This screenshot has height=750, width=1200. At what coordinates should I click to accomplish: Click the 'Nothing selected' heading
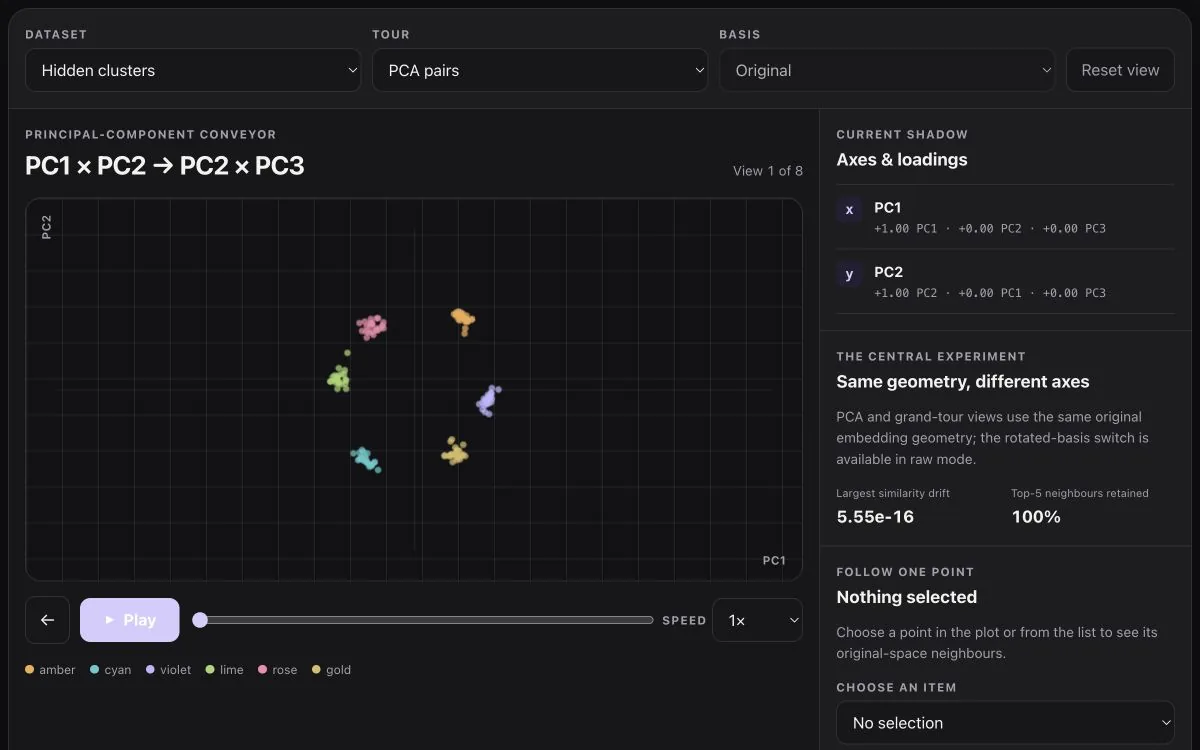(906, 597)
